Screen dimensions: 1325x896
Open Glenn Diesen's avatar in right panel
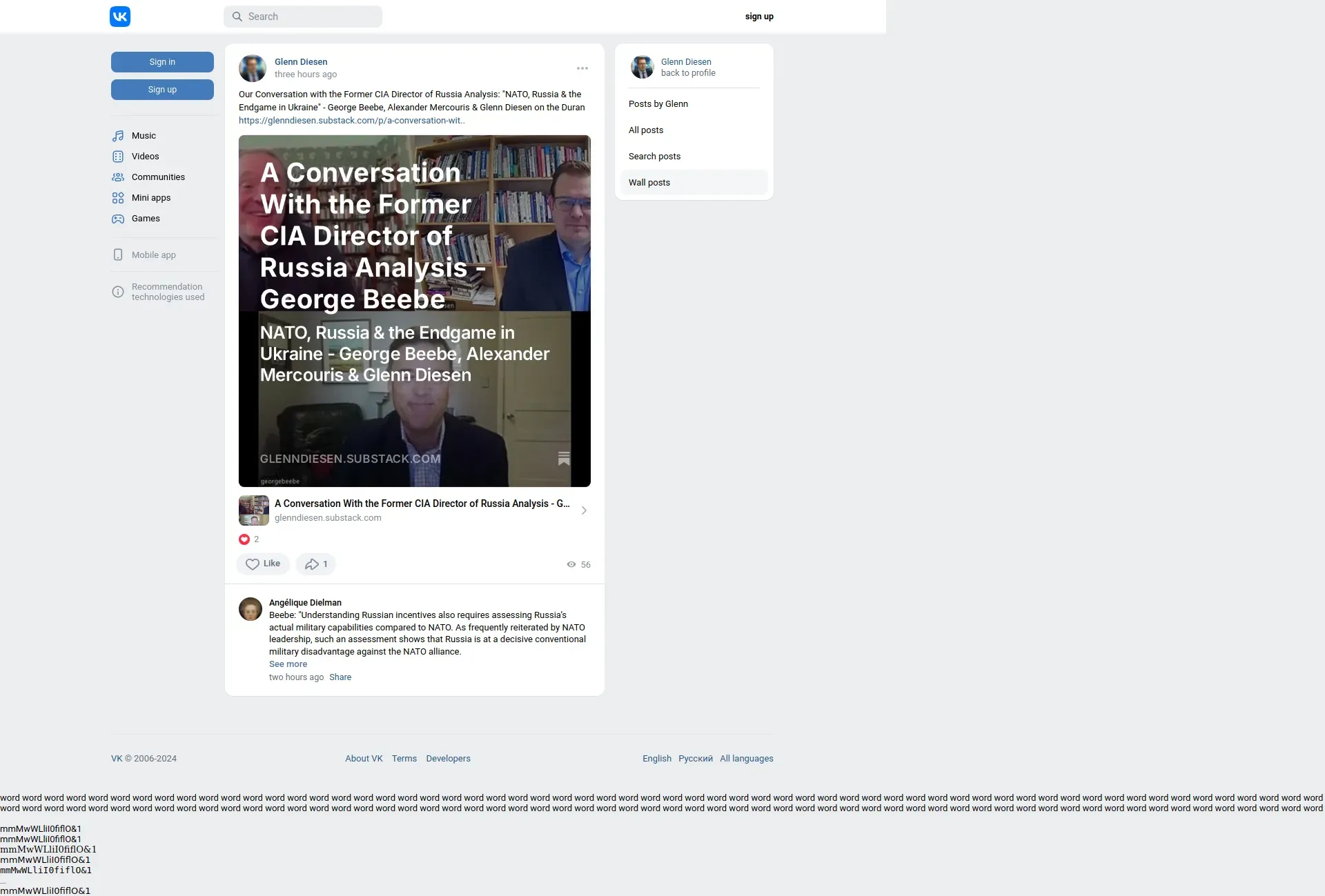pyautogui.click(x=642, y=67)
